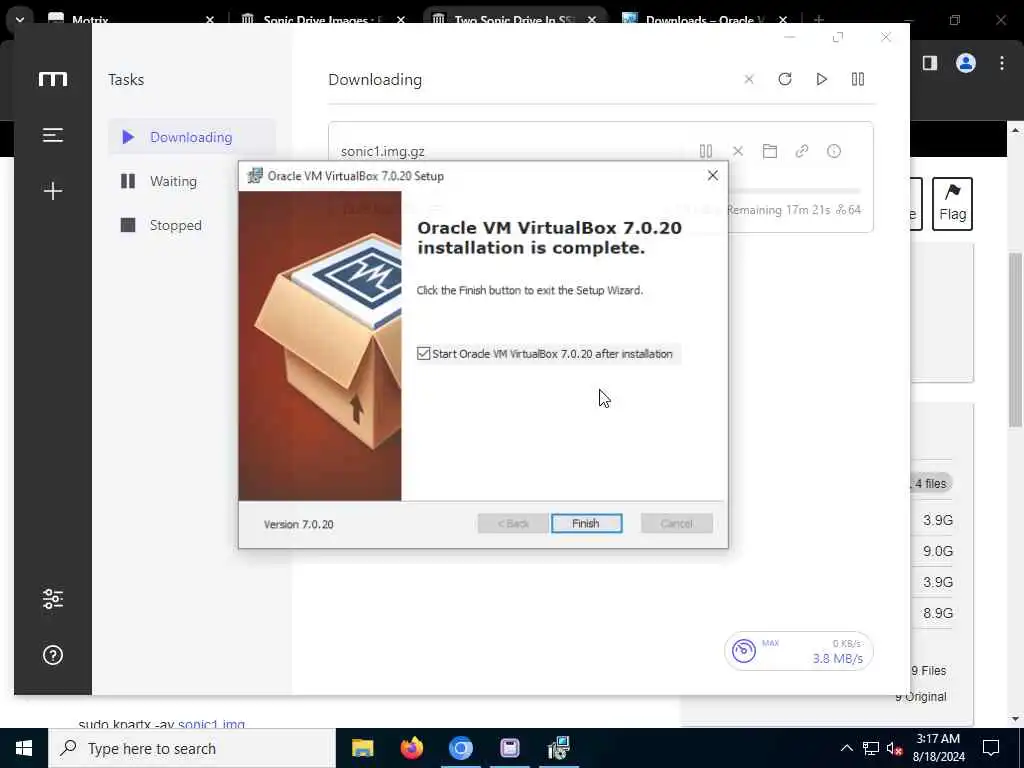Switch to the Downloads – Oracle browser tab
The width and height of the screenshot is (1024, 768).
[x=705, y=20]
